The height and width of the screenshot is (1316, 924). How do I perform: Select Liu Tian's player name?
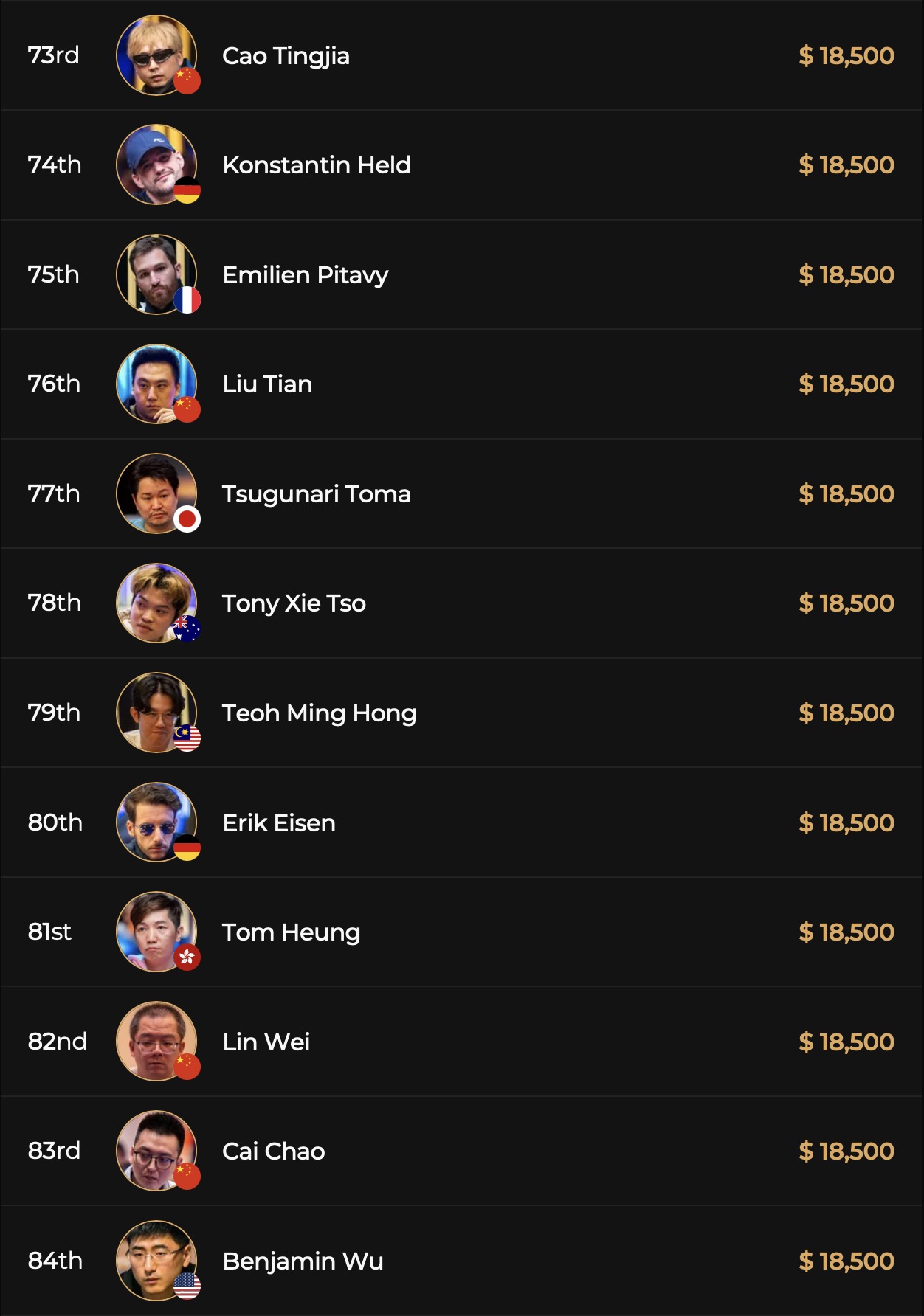click(x=267, y=384)
